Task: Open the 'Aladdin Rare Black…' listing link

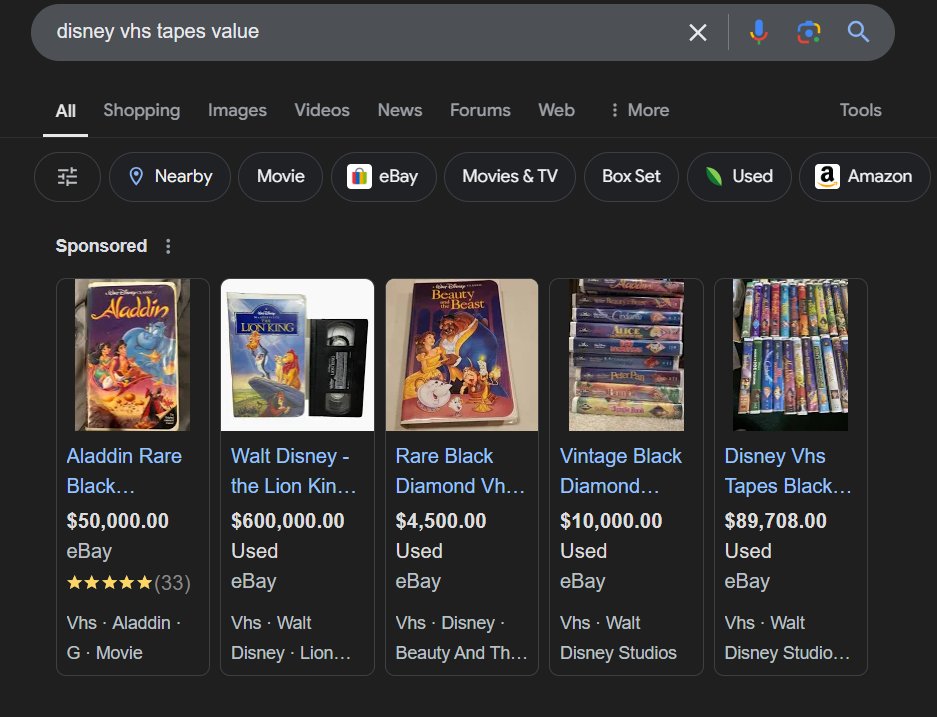Action: [x=124, y=471]
